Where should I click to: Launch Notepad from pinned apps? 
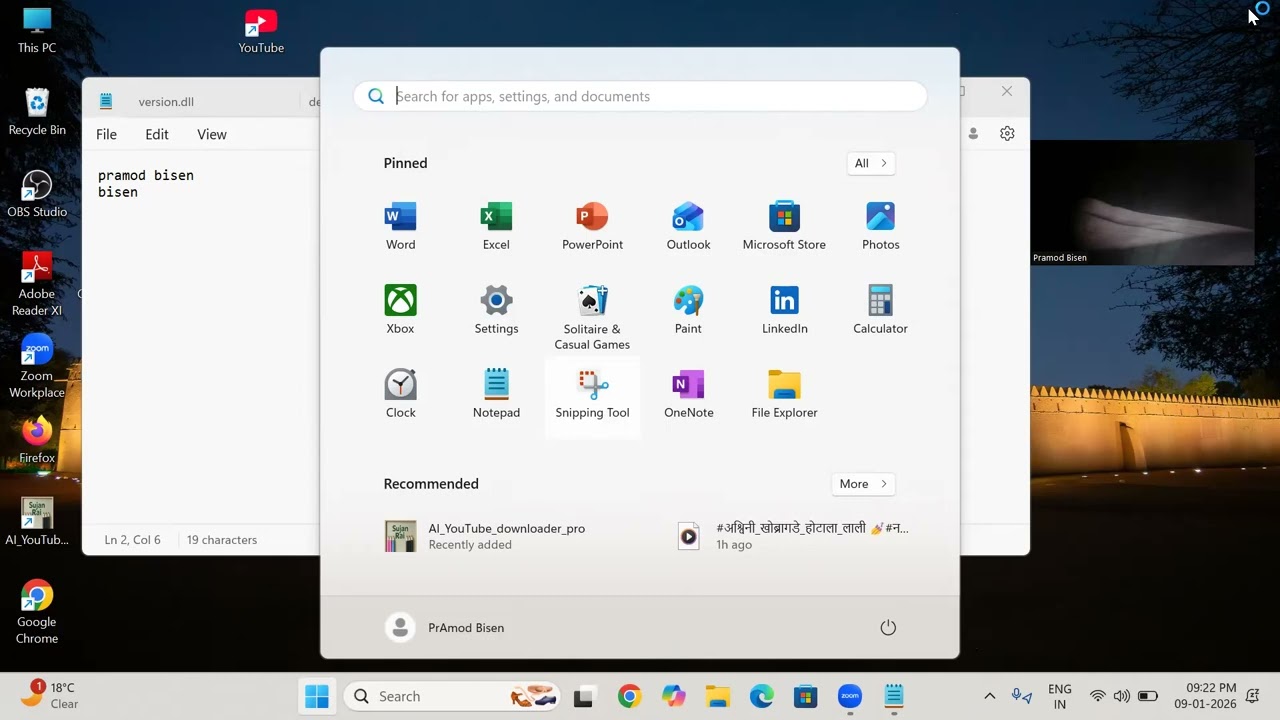[496, 395]
